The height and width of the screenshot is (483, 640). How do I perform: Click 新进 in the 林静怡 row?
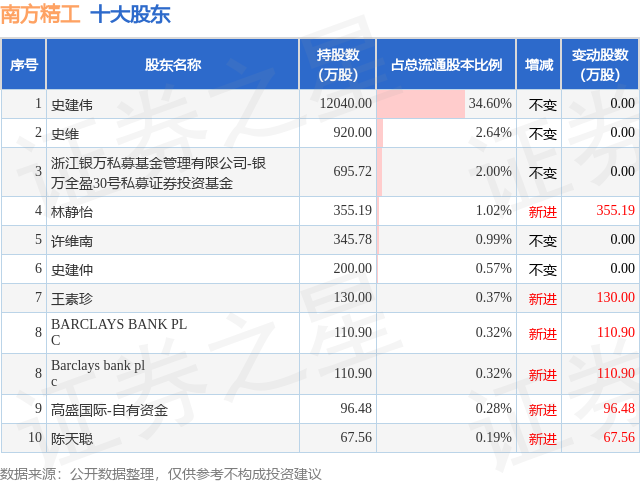542,212
